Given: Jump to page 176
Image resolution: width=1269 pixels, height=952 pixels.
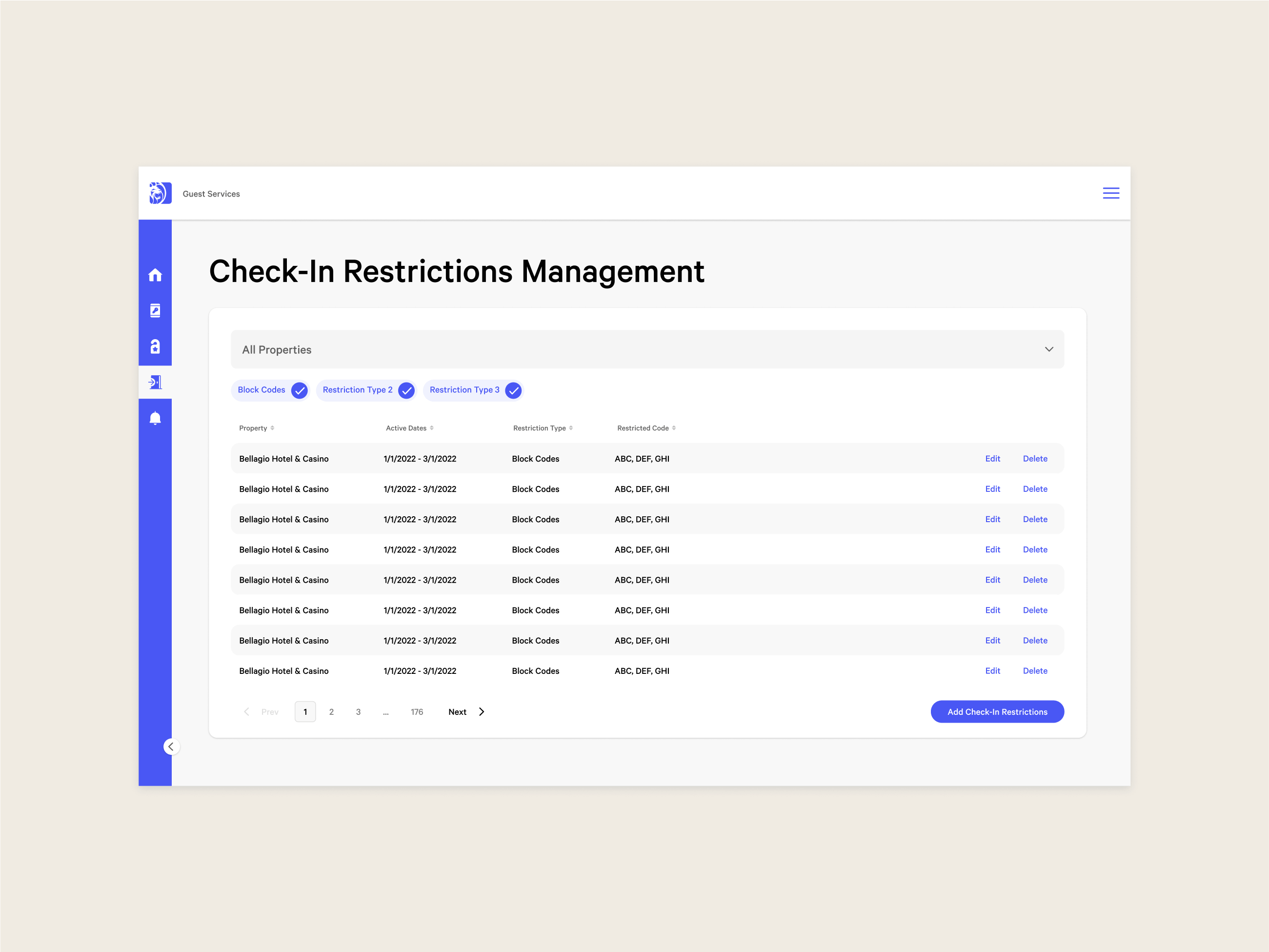Looking at the screenshot, I should click(x=417, y=711).
